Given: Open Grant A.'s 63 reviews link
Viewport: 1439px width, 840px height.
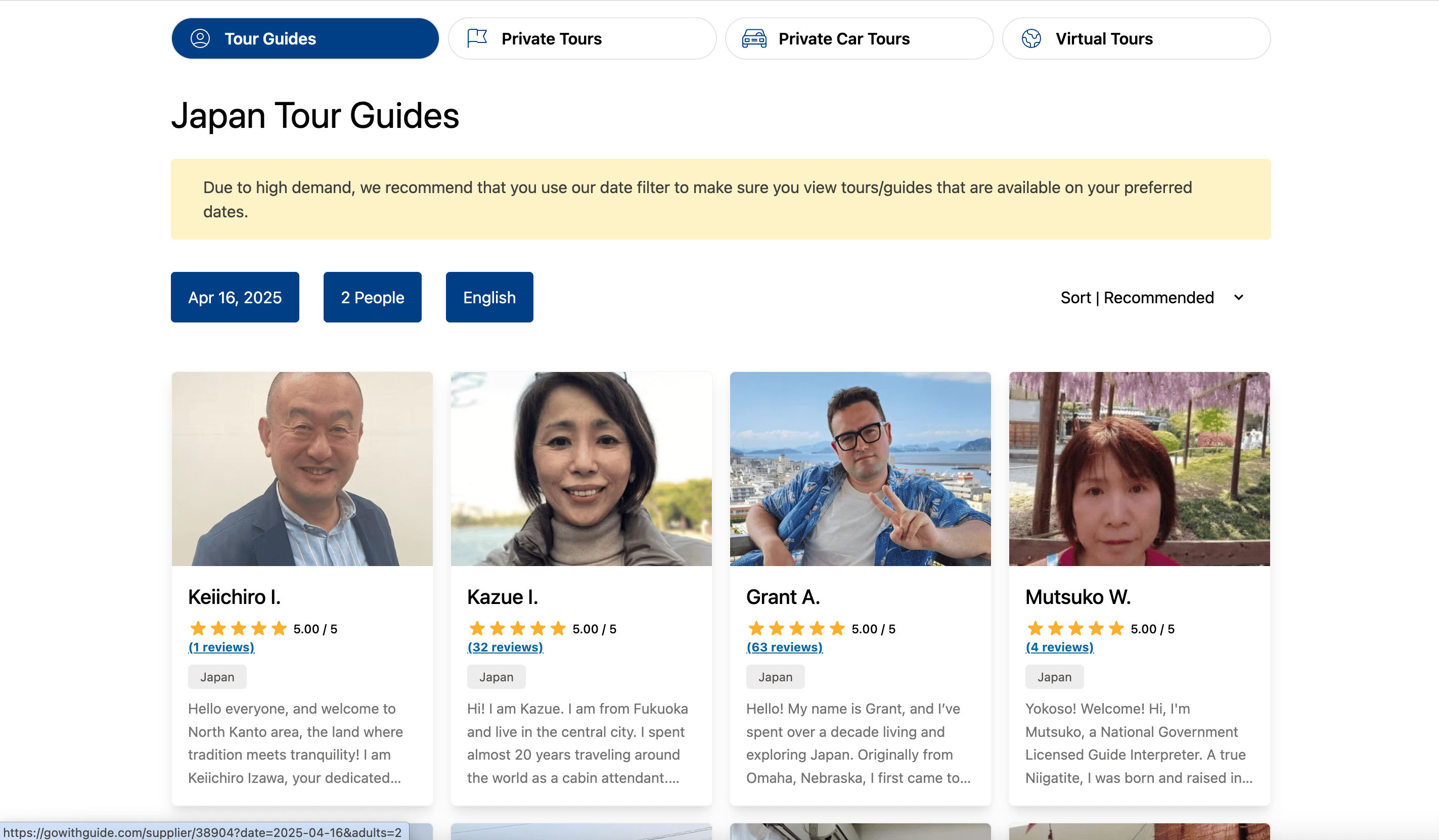Looking at the screenshot, I should tap(784, 647).
